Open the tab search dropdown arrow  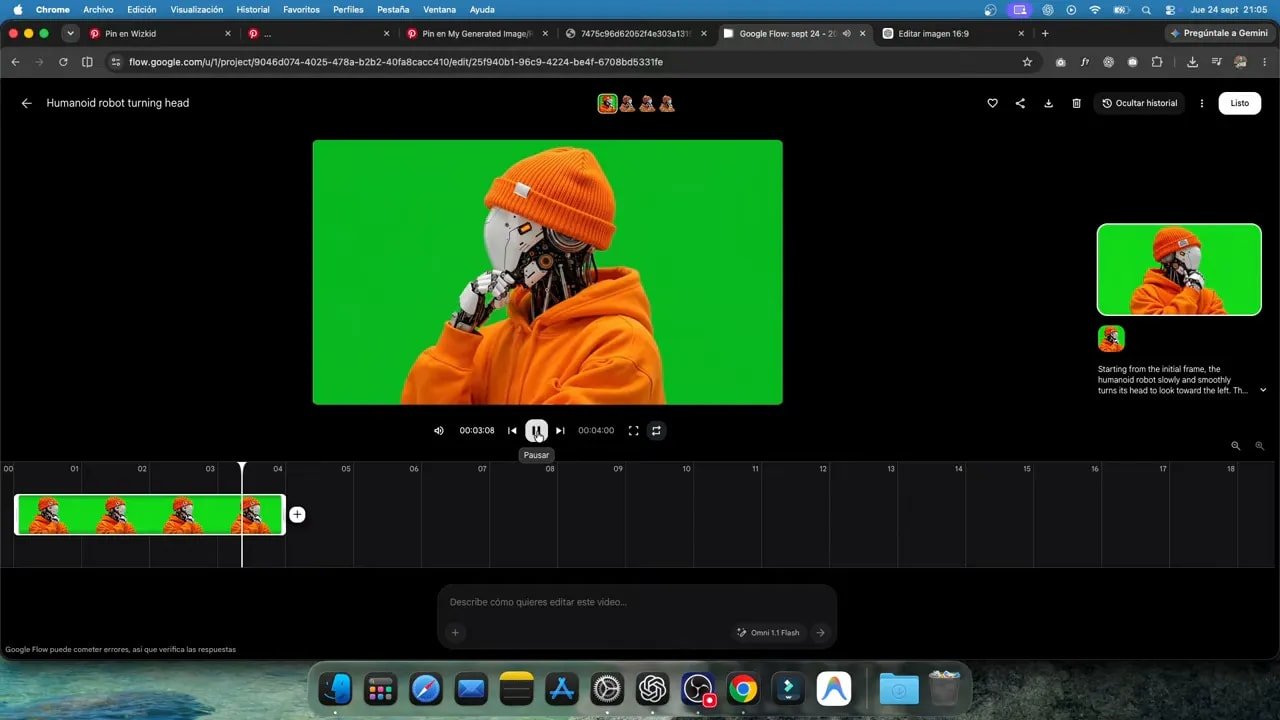coord(70,33)
